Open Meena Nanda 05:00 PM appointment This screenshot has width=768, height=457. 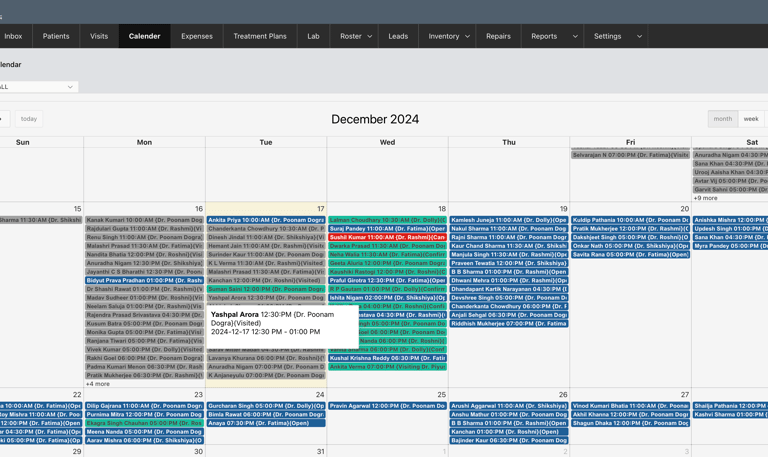[144, 432]
